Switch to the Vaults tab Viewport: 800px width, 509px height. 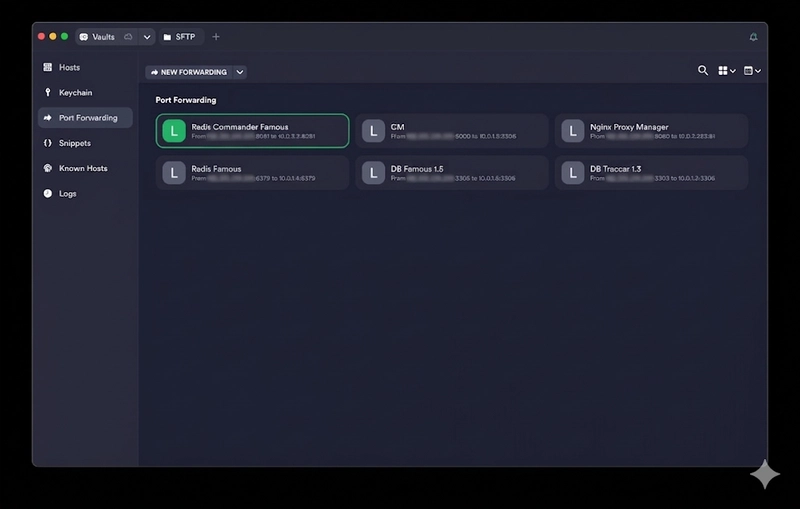click(x=105, y=37)
